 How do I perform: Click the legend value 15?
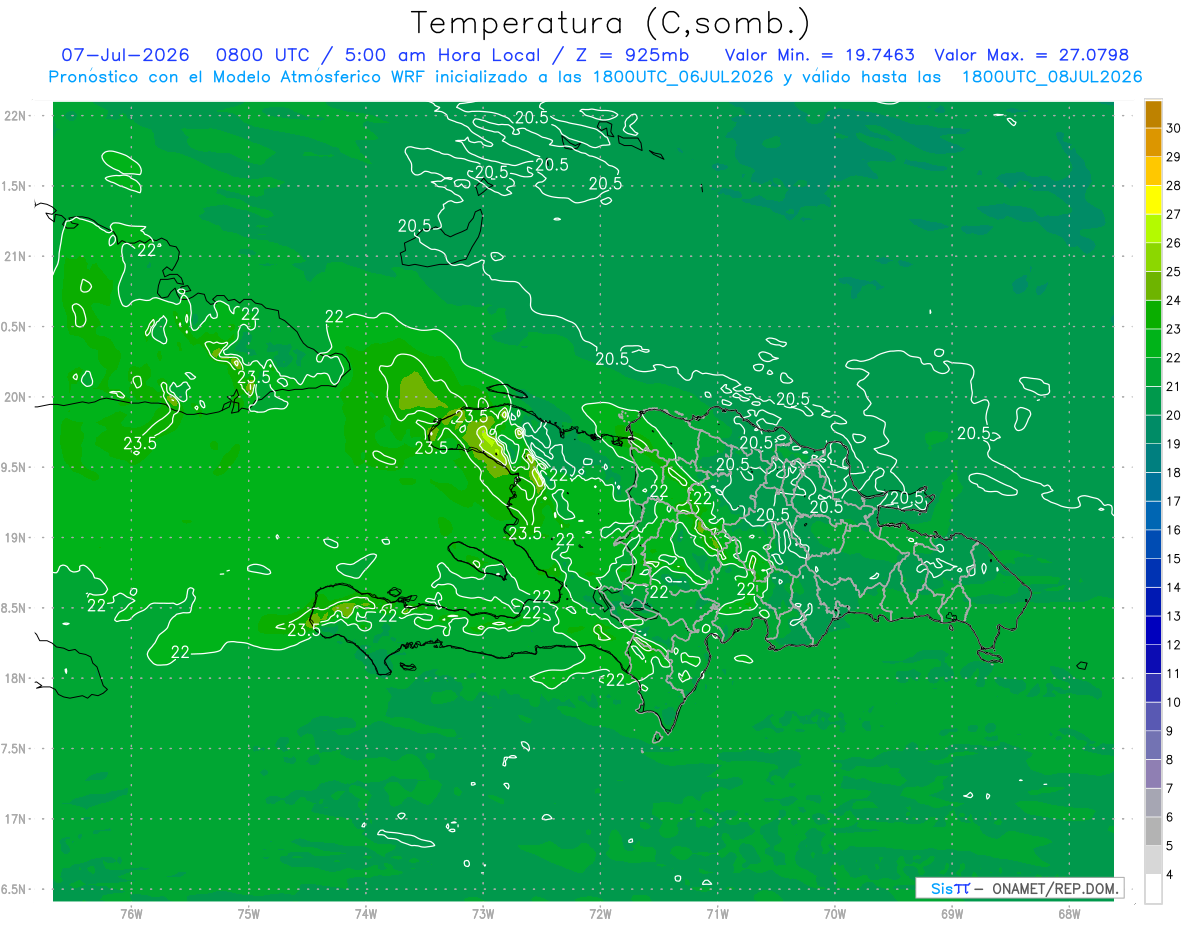[x=1174, y=558]
